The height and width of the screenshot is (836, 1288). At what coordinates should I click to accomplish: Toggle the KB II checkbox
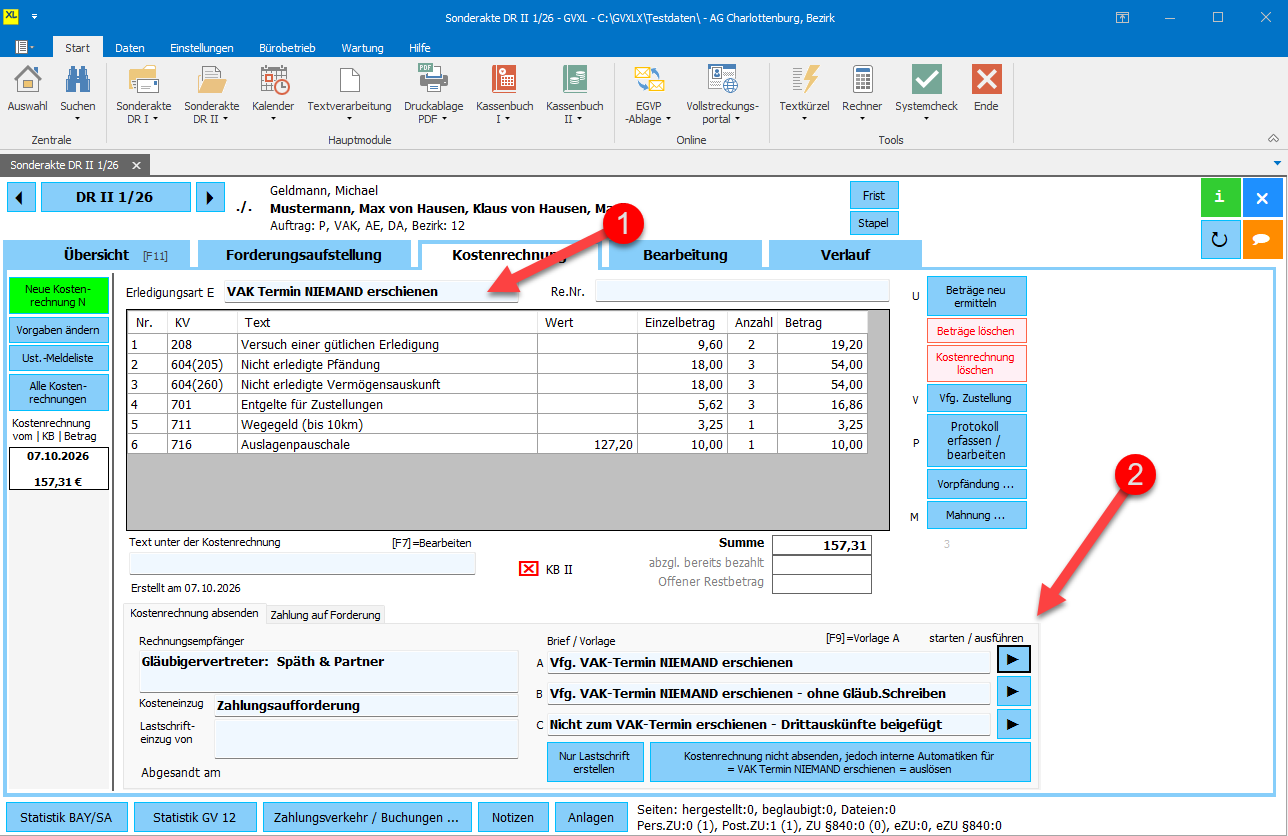point(528,569)
